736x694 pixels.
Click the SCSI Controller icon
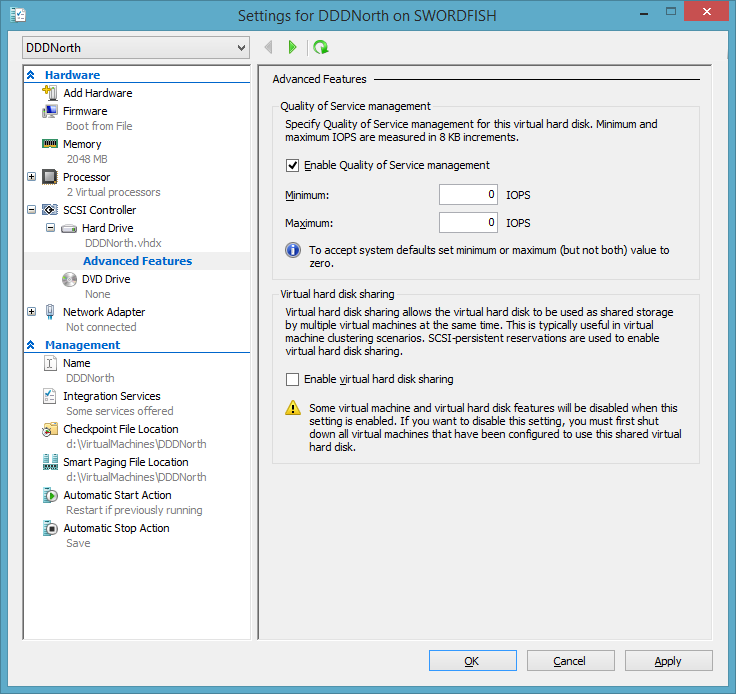tap(50, 210)
